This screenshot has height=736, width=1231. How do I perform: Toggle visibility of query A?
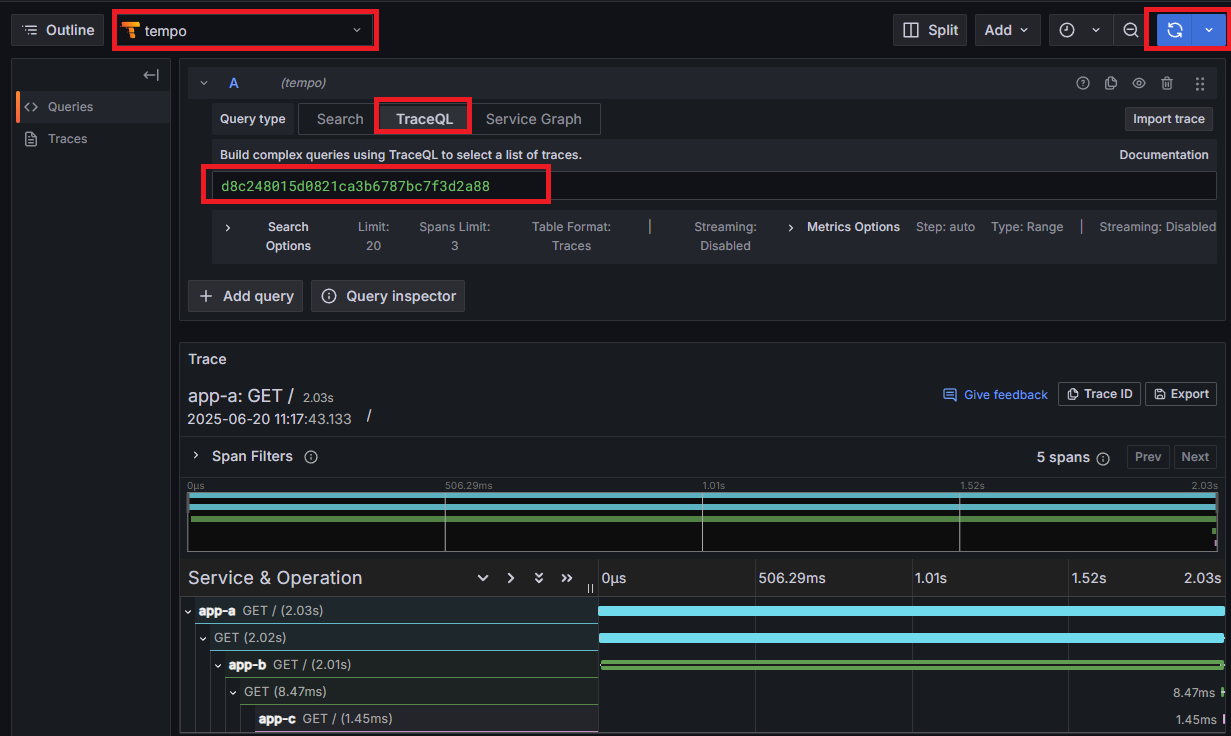click(x=1138, y=83)
